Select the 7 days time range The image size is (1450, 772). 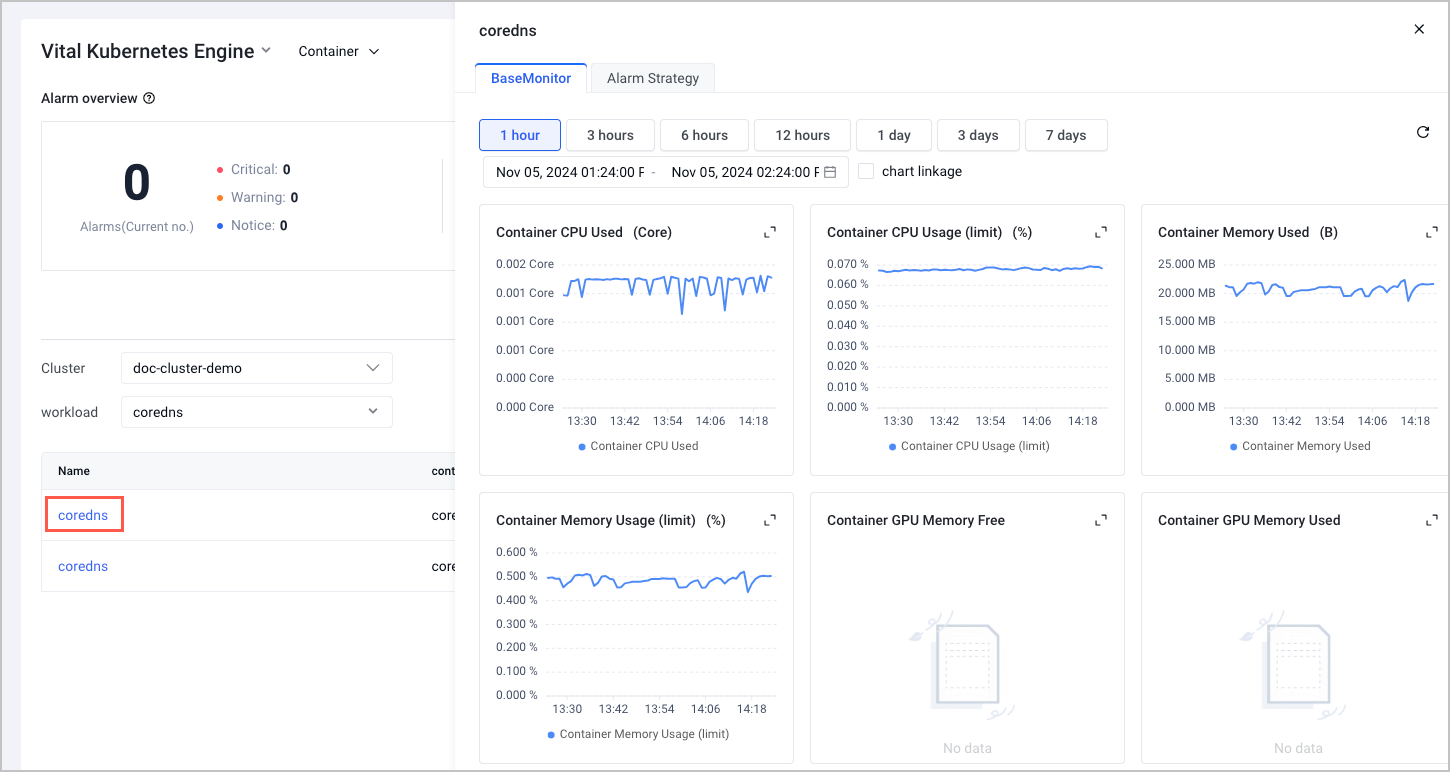click(1066, 135)
